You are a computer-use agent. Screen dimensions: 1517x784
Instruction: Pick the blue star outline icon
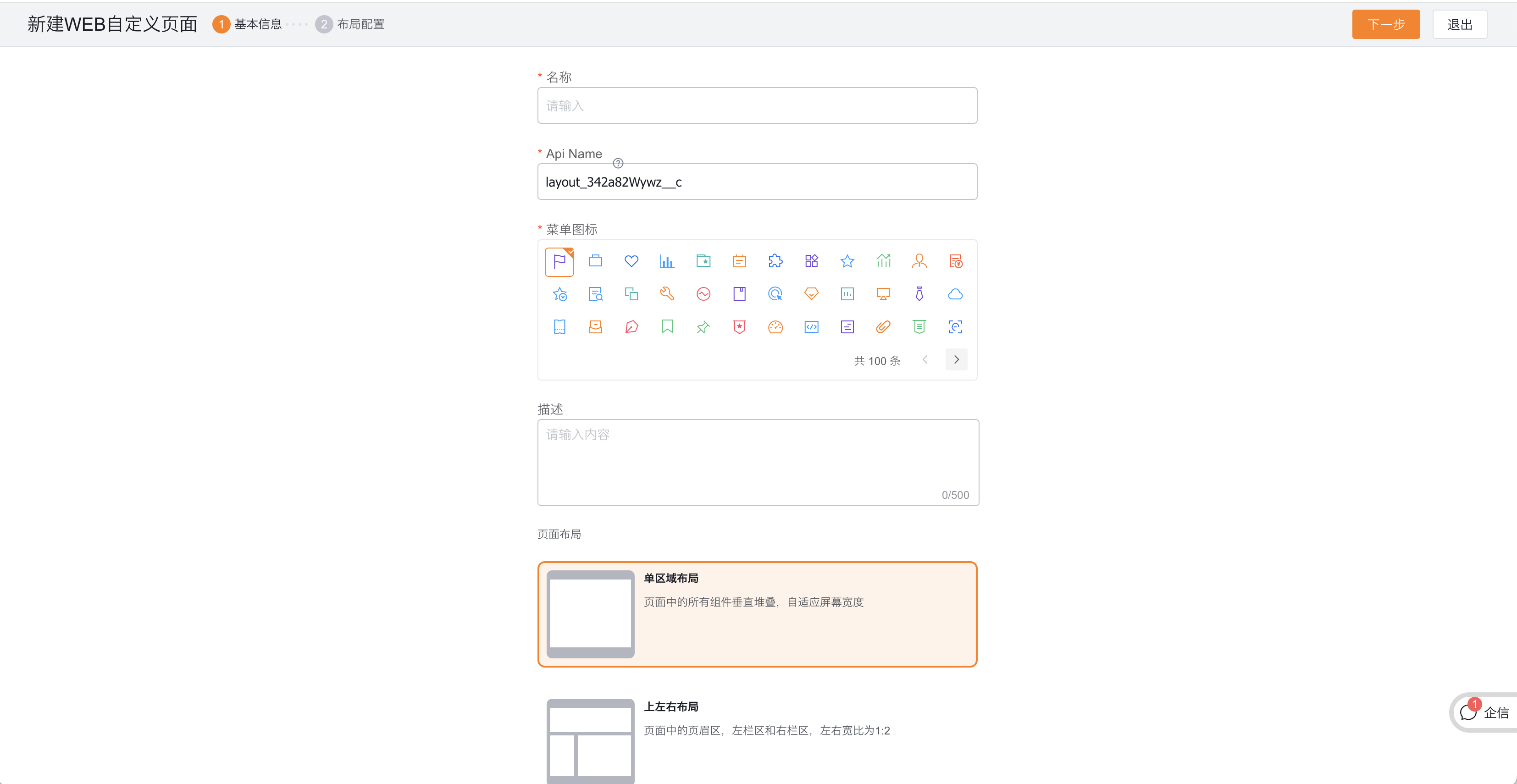point(847,261)
